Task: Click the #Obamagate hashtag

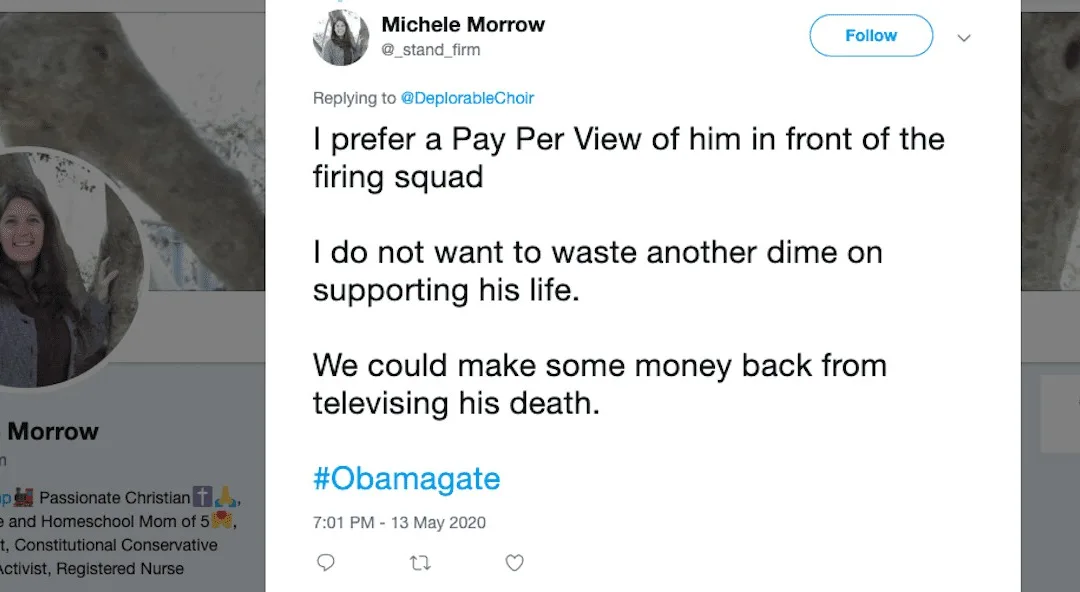Action: [406, 478]
